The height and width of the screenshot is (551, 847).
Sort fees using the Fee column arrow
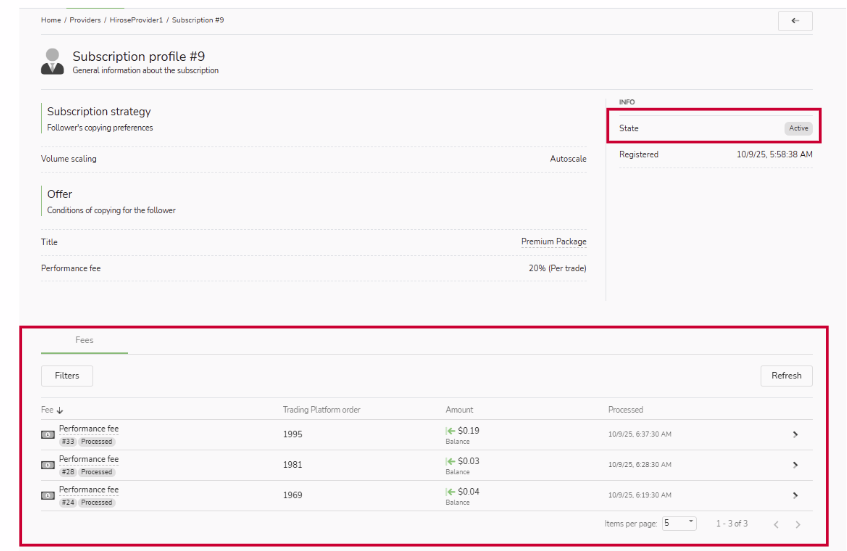pos(59,410)
